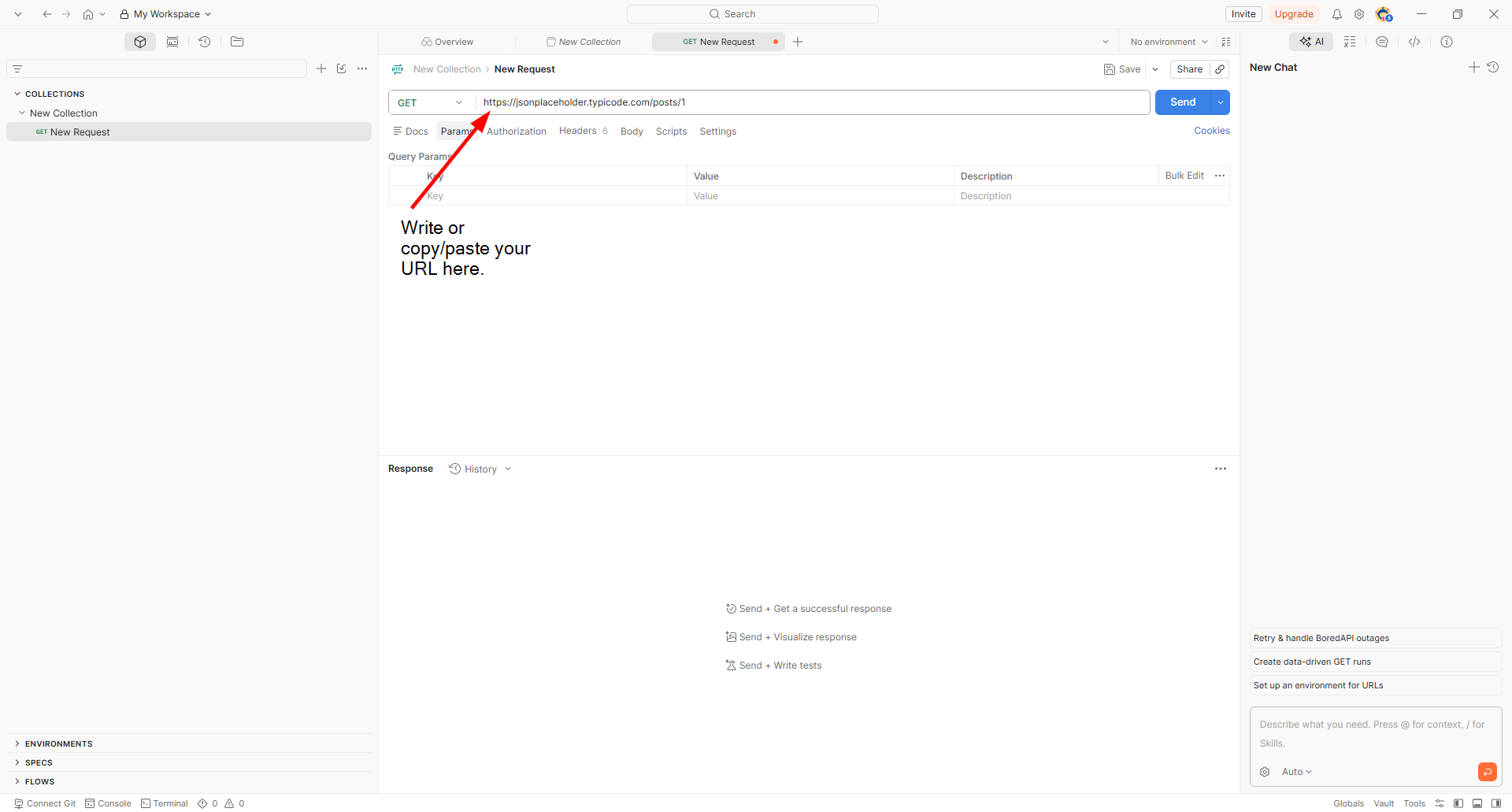Open Console from status bar
The width and height of the screenshot is (1512, 812).
tap(108, 803)
